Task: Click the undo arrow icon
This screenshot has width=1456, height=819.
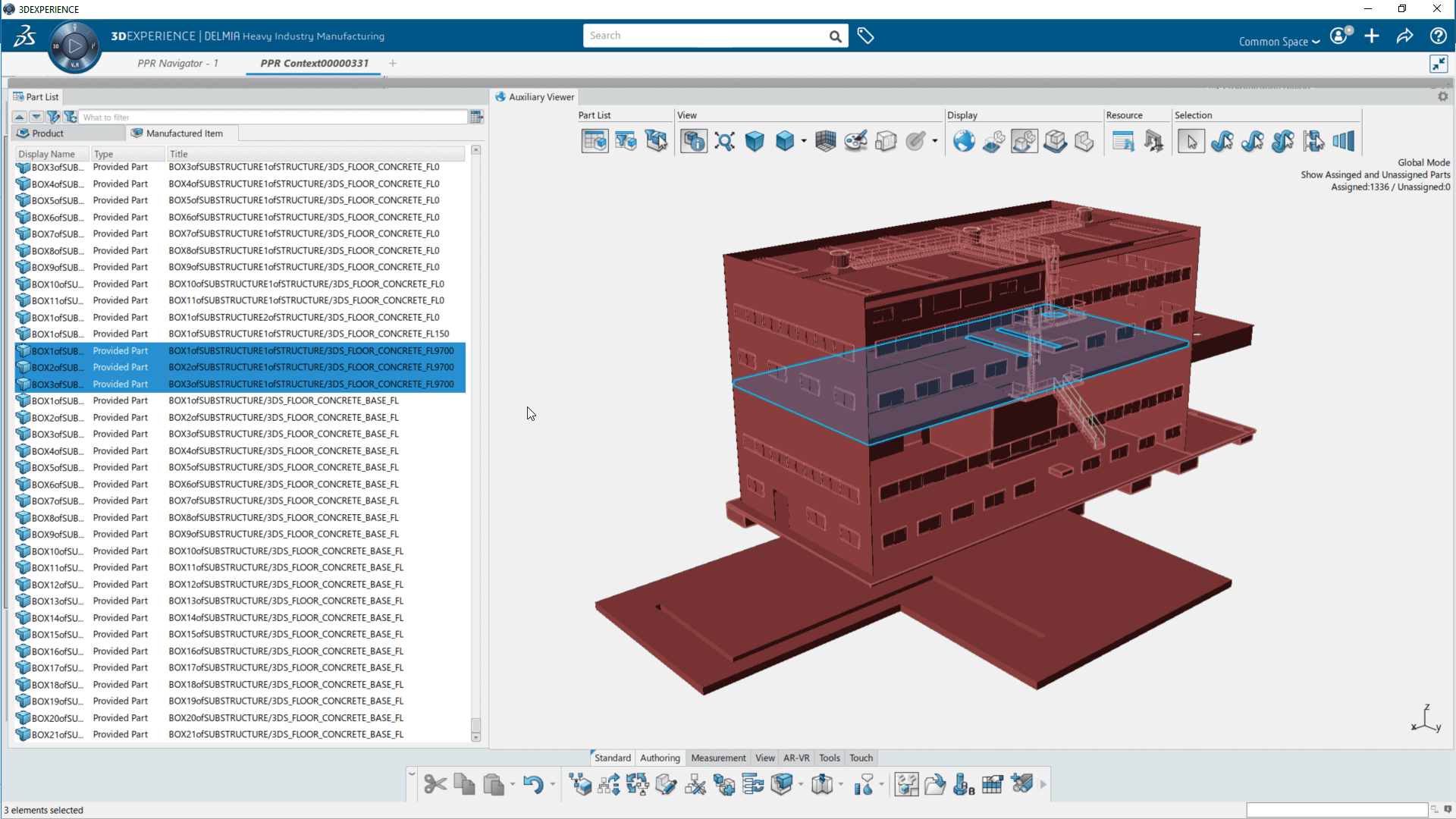Action: [x=533, y=784]
